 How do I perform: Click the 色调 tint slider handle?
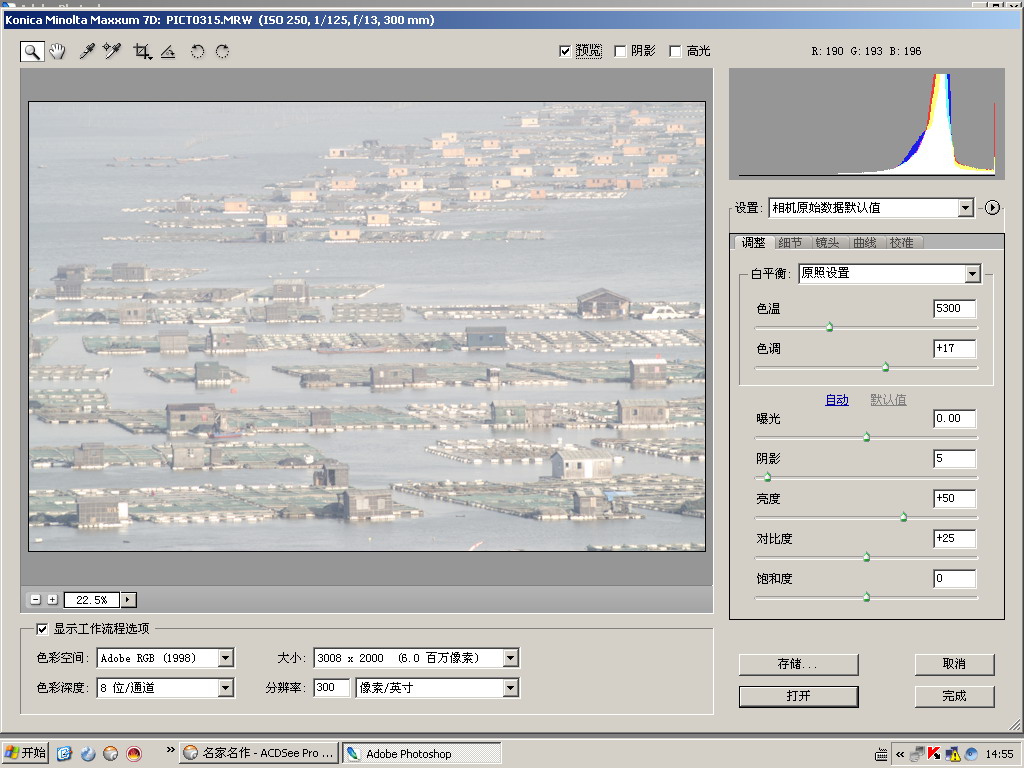886,366
